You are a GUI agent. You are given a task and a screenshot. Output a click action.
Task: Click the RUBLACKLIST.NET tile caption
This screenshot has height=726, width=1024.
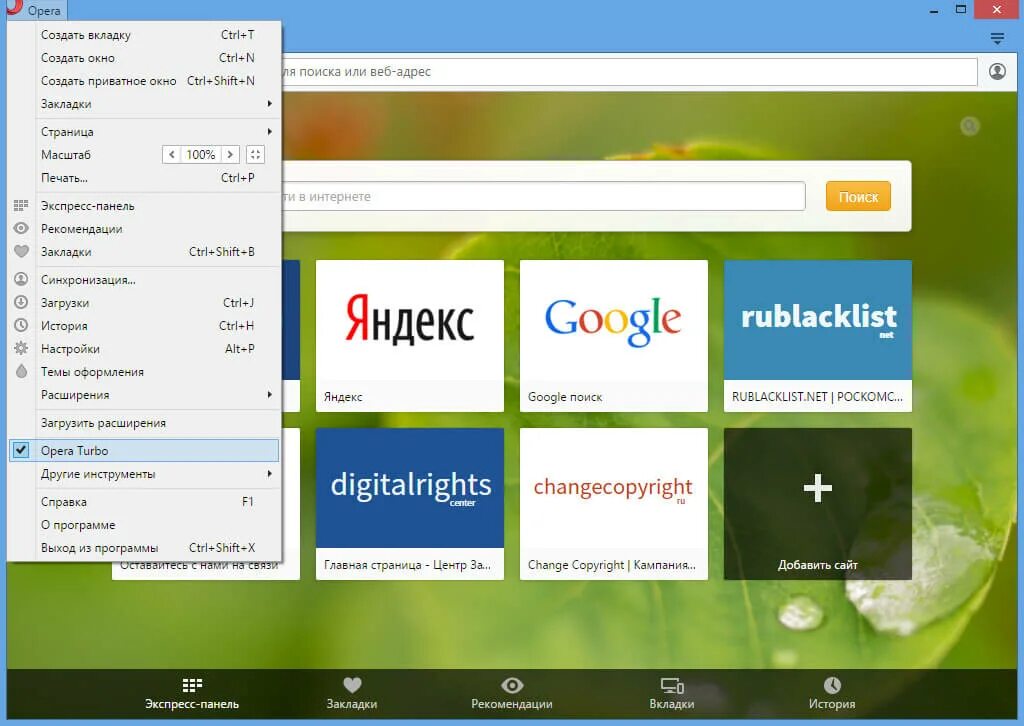coord(817,397)
